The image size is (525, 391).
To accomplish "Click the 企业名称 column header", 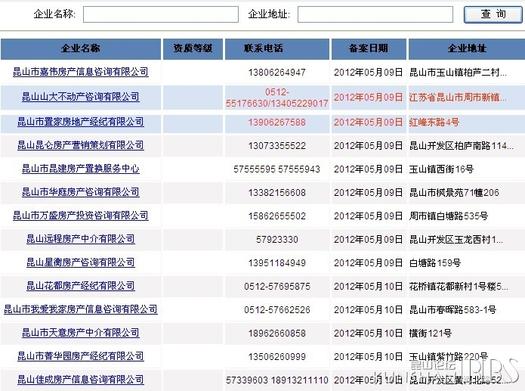I will [81, 49].
